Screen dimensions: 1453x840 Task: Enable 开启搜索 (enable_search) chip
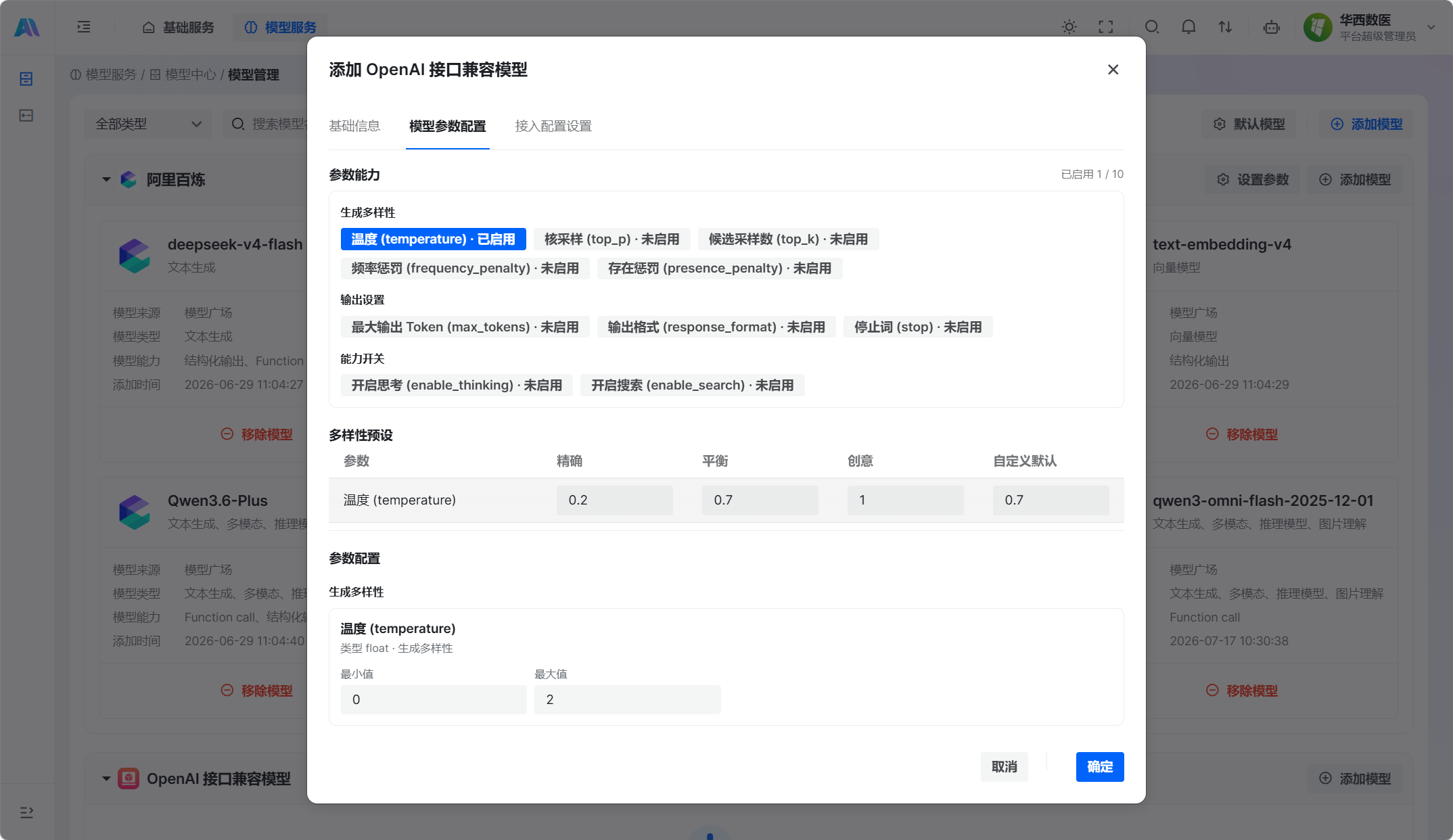pyautogui.click(x=692, y=386)
